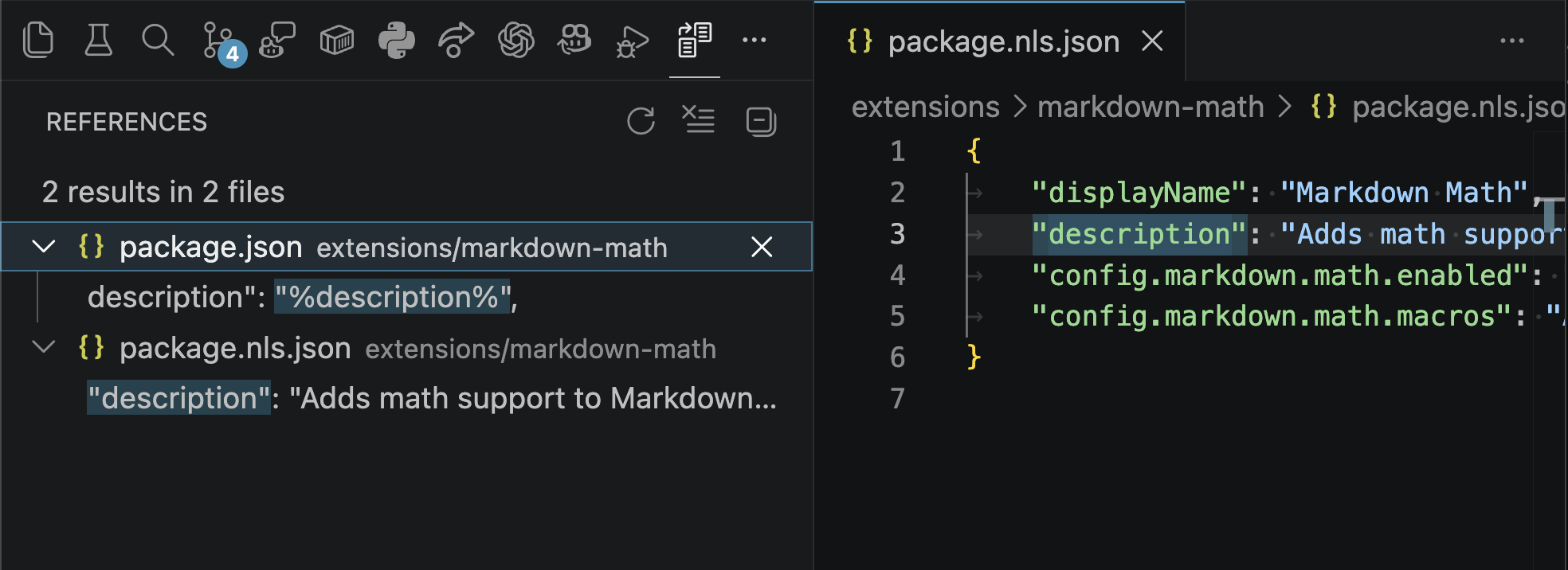Open editor more actions menu
Viewport: 1568px width, 570px height.
coord(1511,41)
